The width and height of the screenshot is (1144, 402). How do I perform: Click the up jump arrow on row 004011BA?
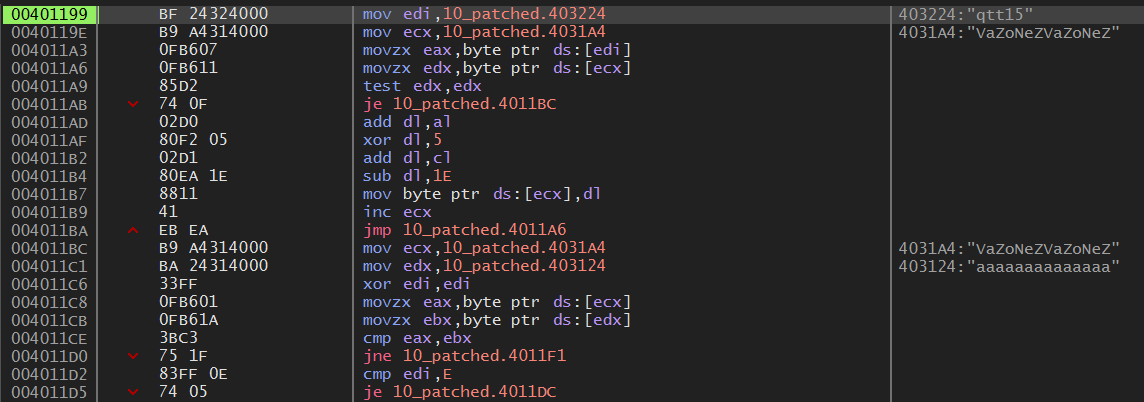pos(133,231)
